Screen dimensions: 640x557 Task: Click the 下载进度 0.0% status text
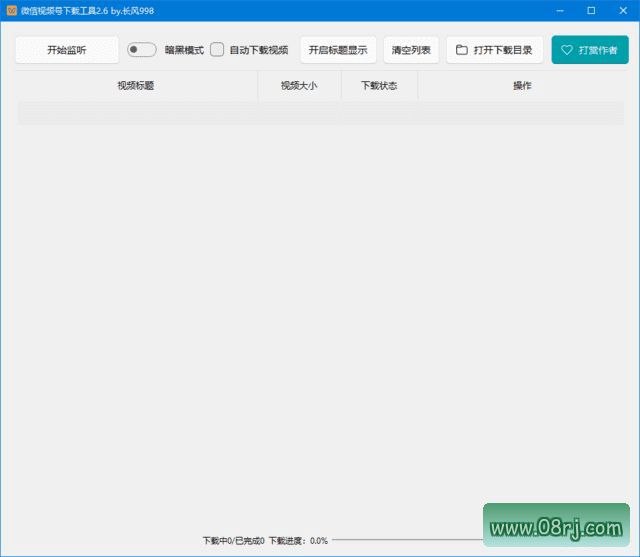tap(298, 541)
